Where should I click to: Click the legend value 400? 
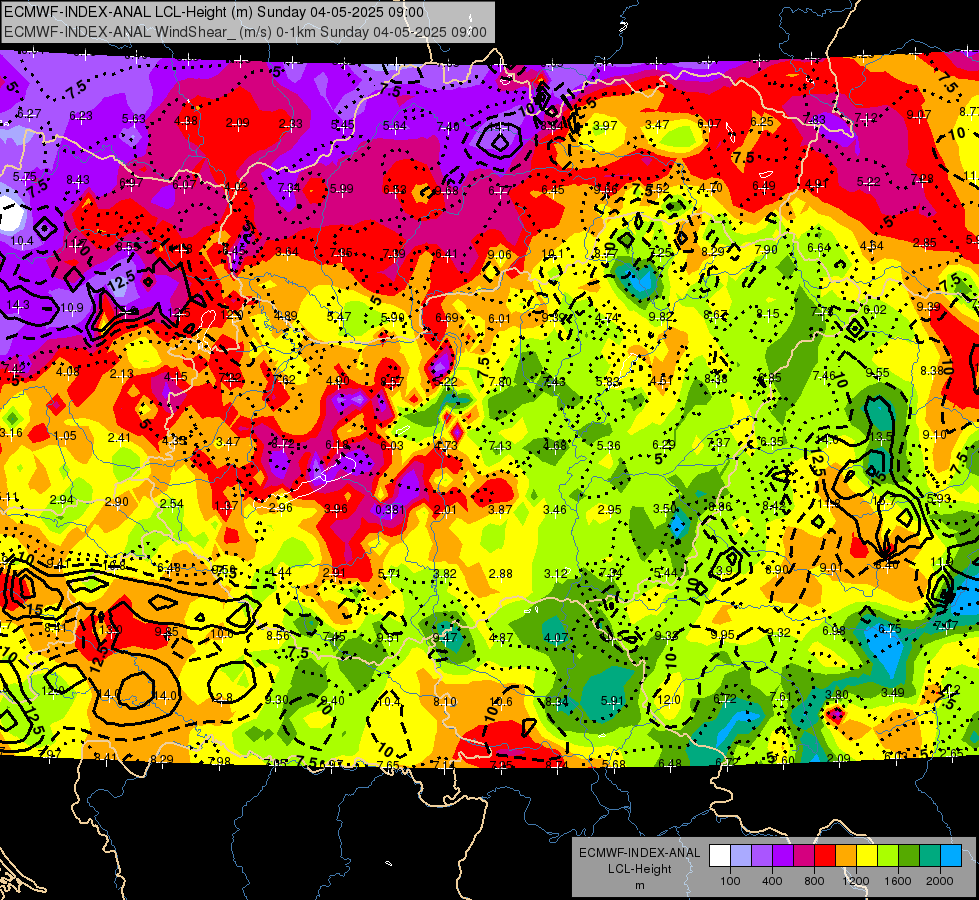[772, 881]
